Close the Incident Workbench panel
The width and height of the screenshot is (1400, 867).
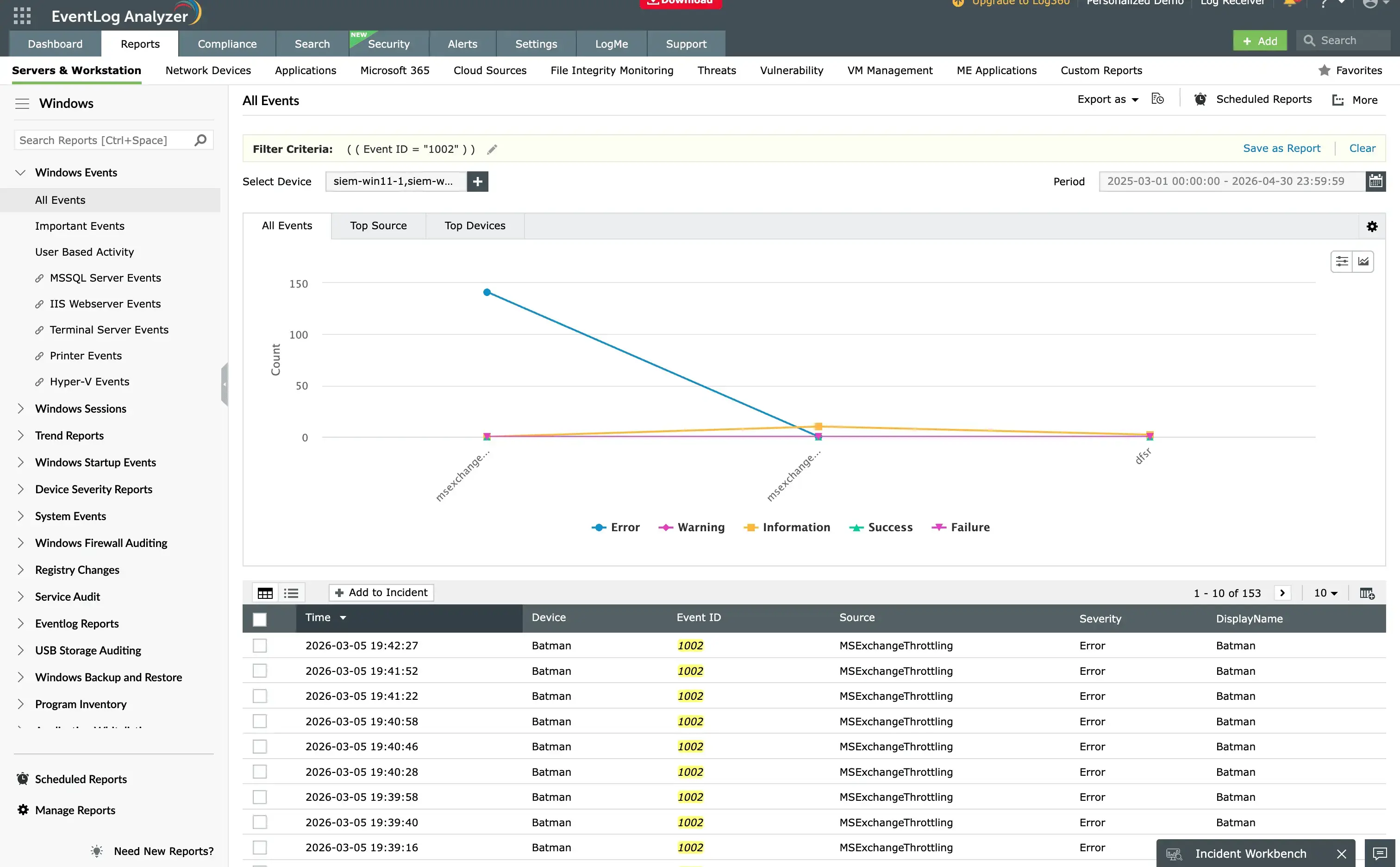(1341, 854)
